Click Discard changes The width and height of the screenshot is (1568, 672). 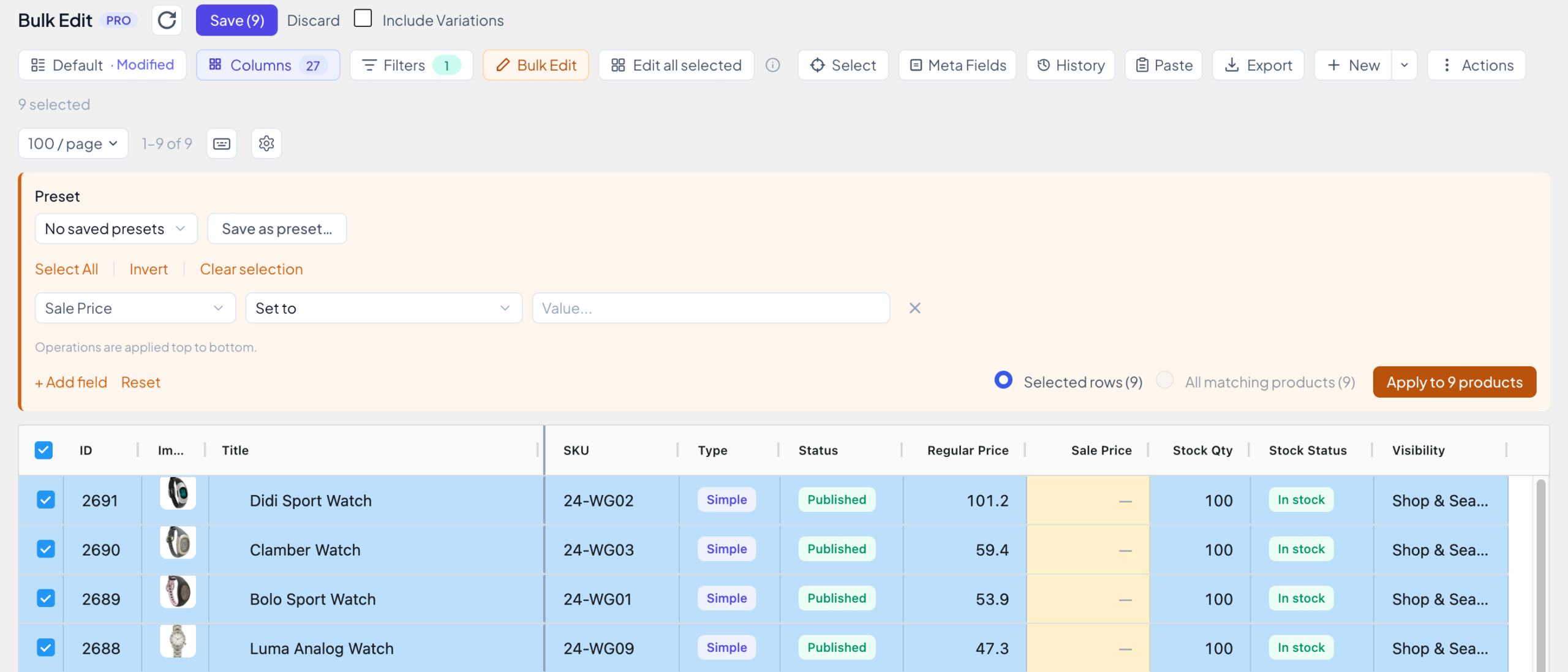coord(313,20)
